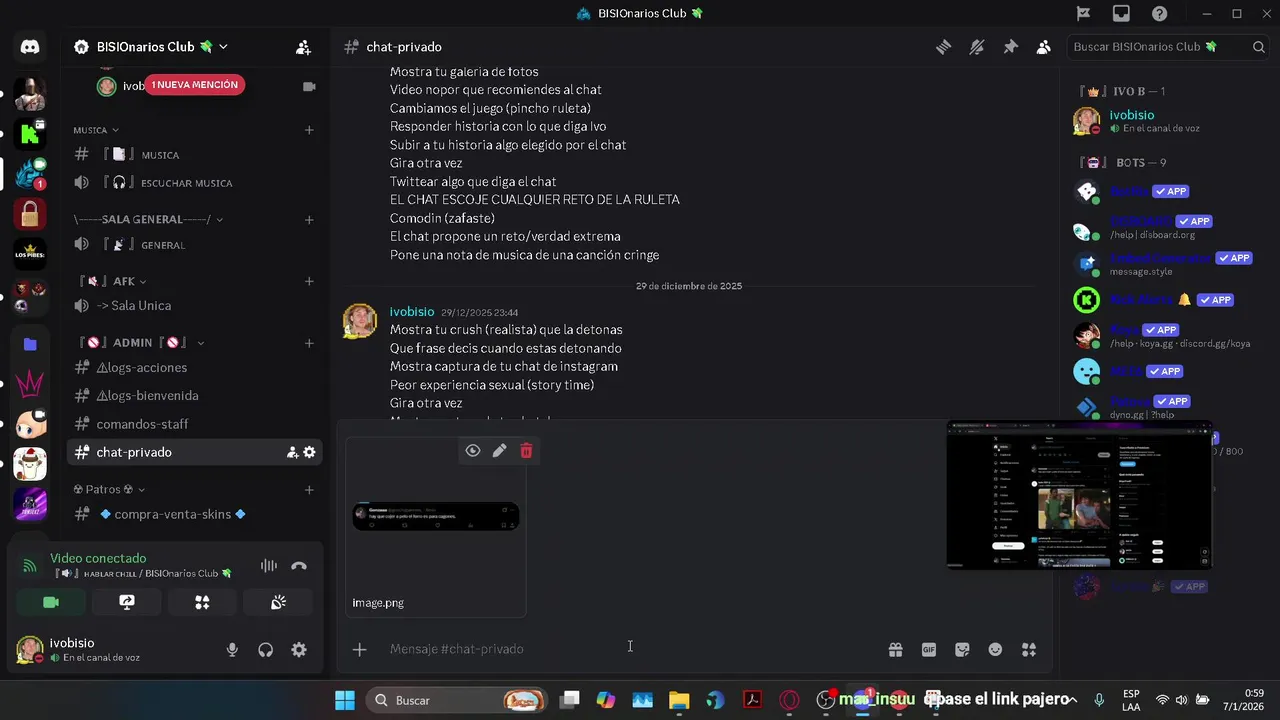Open the compra-venta-skins channel
1280x720 pixels.
pyautogui.click(x=194, y=514)
